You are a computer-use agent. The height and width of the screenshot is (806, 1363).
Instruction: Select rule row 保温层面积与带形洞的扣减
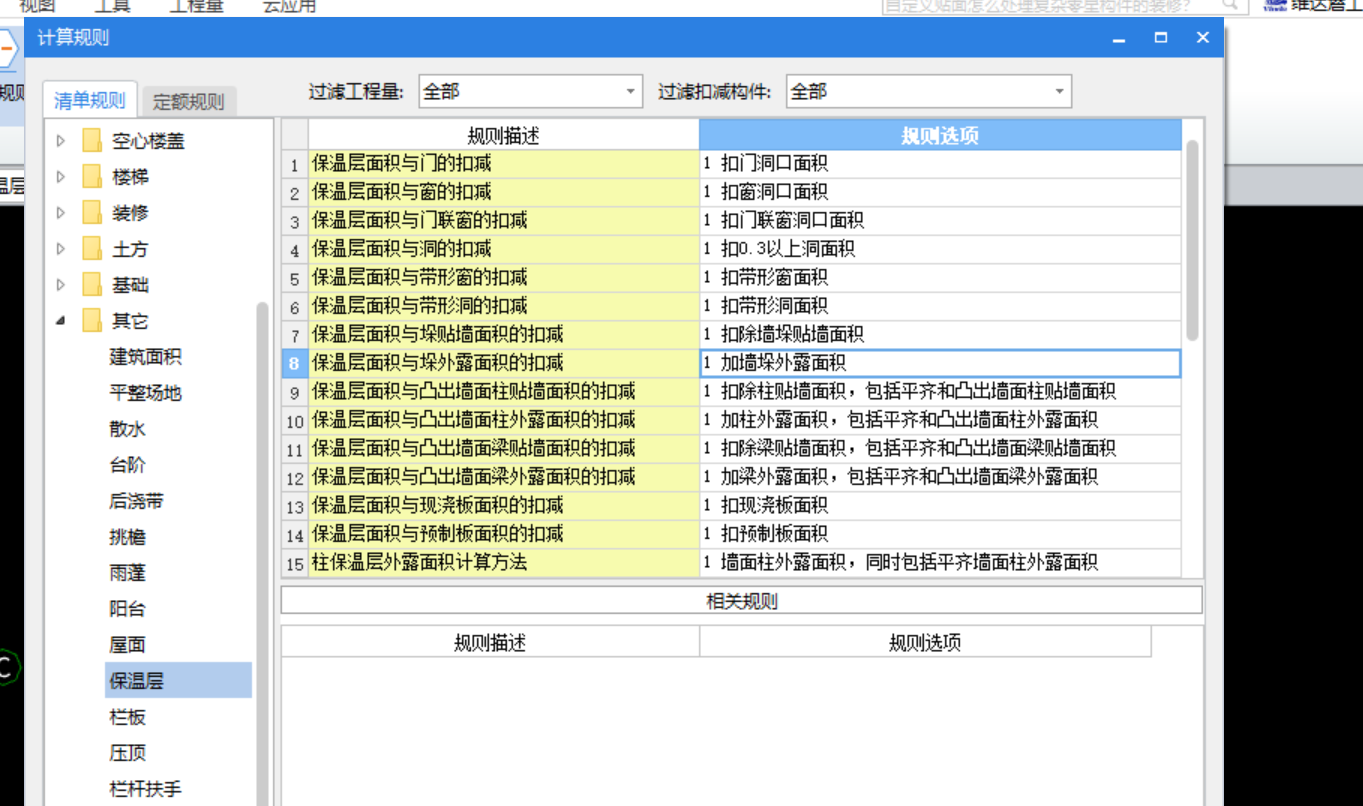503,306
